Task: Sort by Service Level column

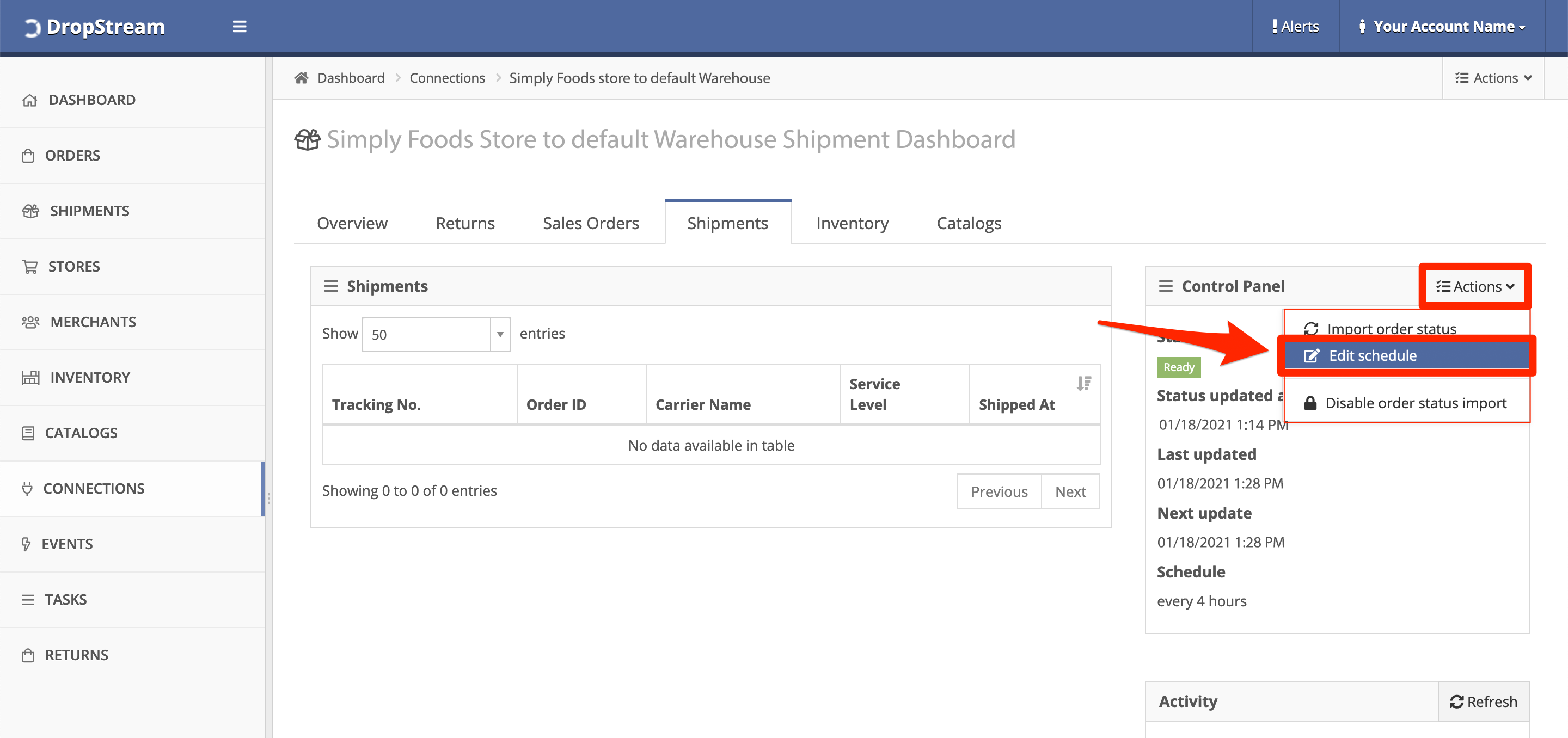Action: click(x=905, y=394)
